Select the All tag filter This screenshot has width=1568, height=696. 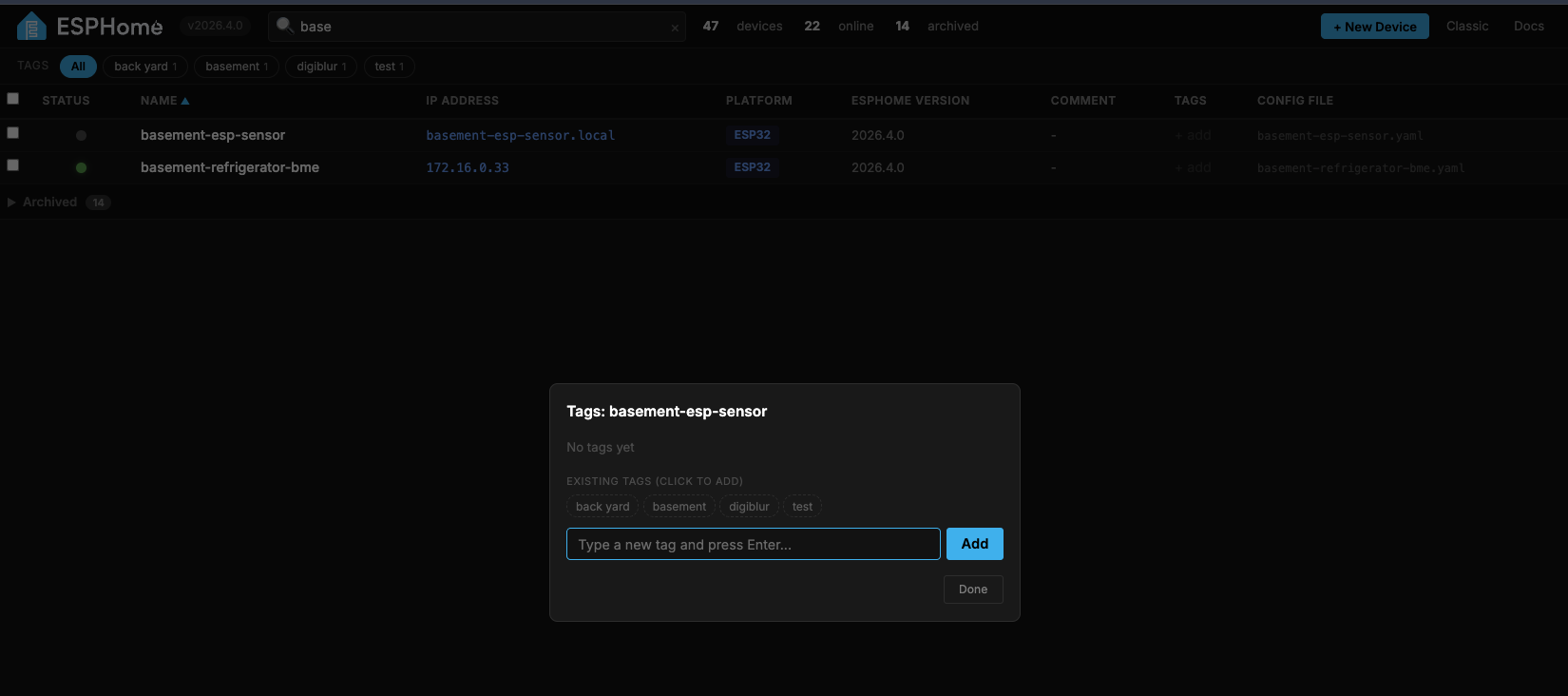coord(78,67)
